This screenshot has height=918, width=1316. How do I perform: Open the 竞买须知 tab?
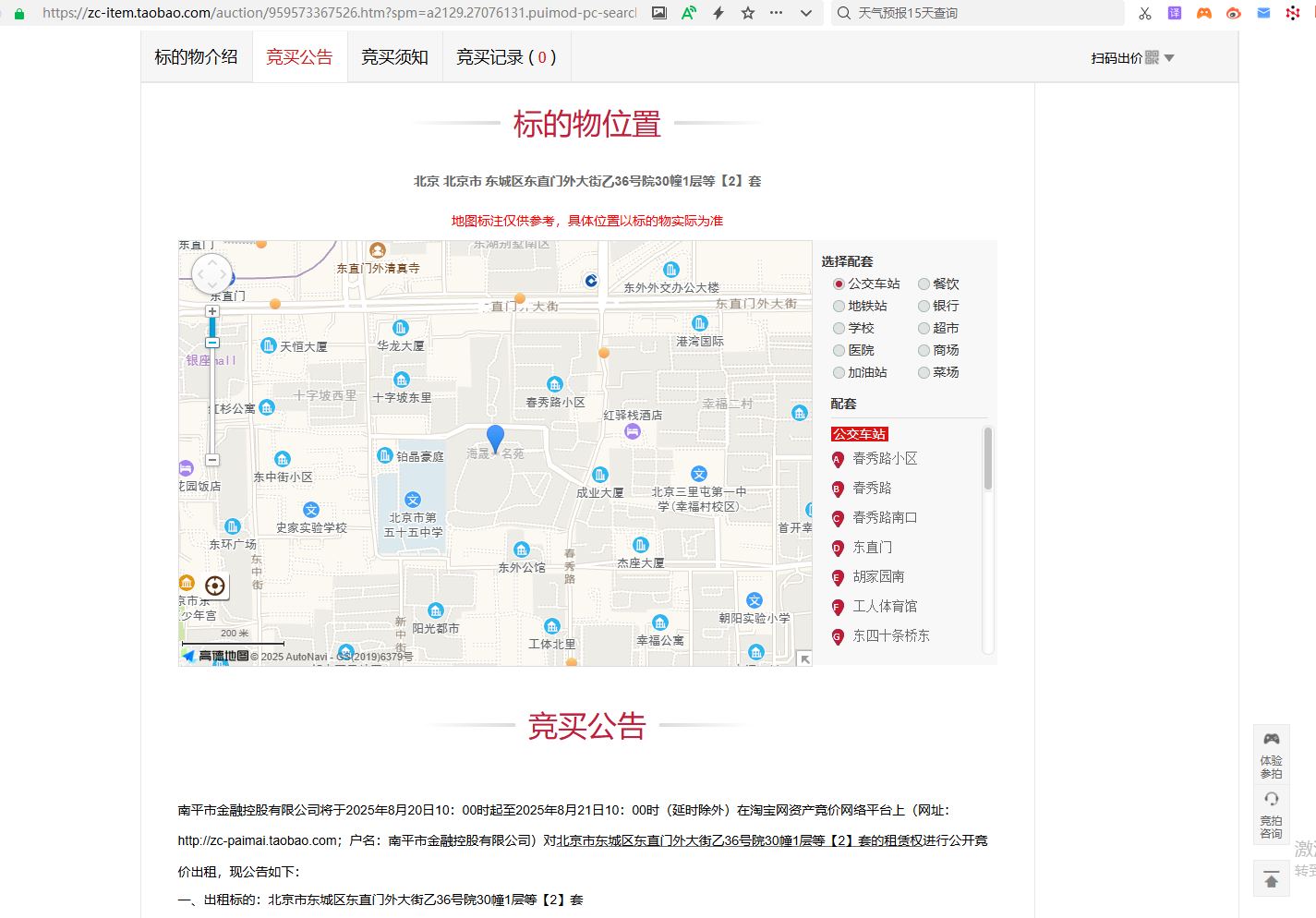click(394, 57)
